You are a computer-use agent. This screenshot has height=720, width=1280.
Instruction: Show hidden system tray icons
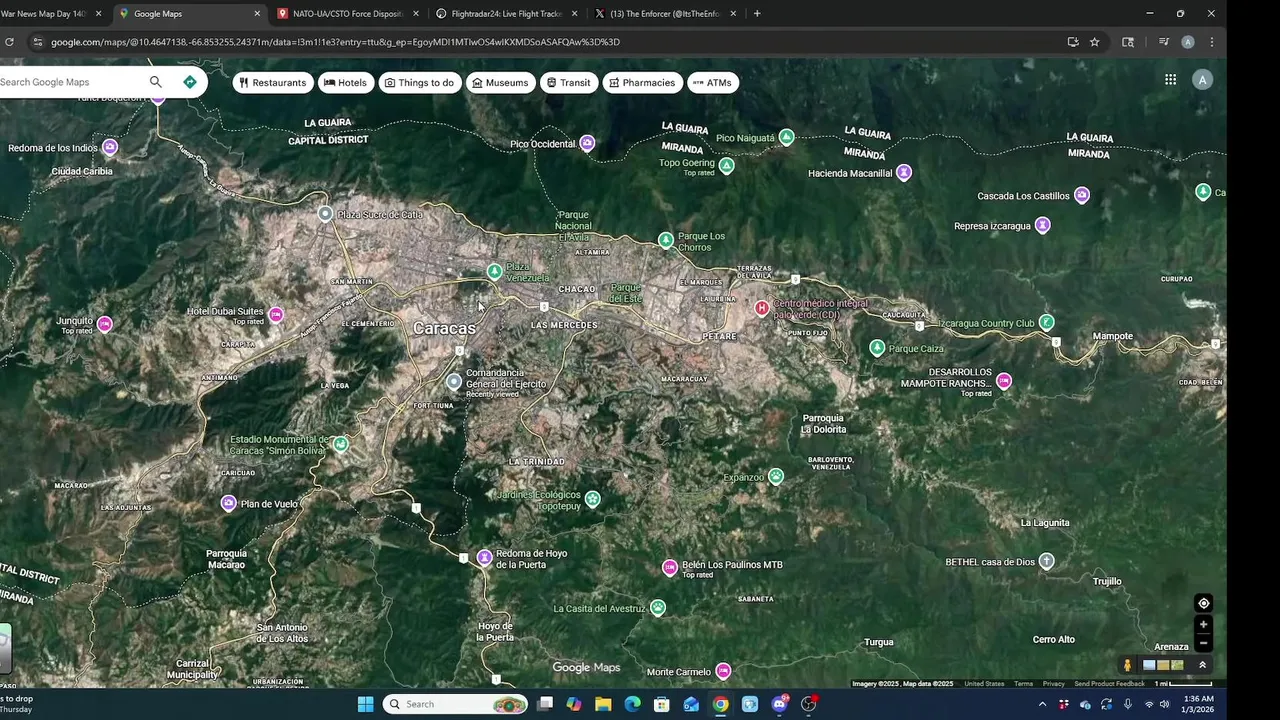point(1042,704)
